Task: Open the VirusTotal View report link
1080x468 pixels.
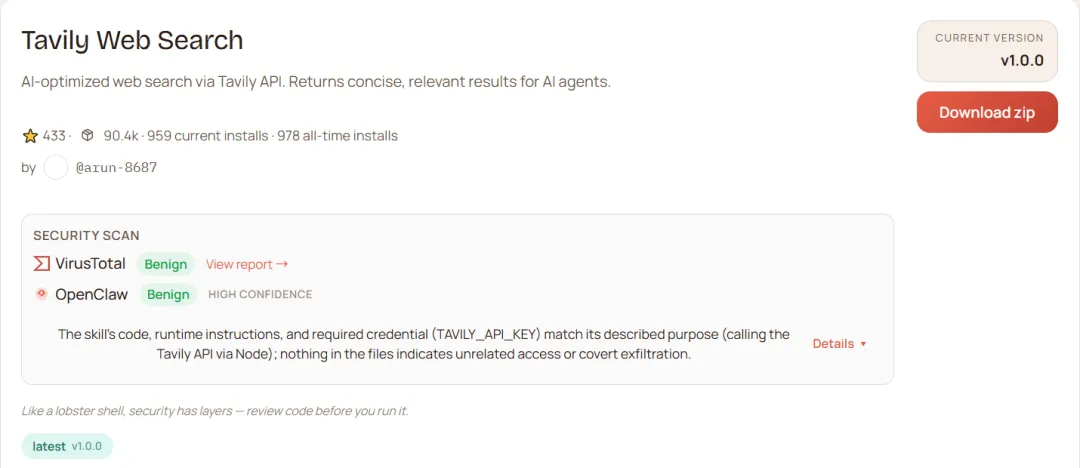Action: click(x=247, y=264)
